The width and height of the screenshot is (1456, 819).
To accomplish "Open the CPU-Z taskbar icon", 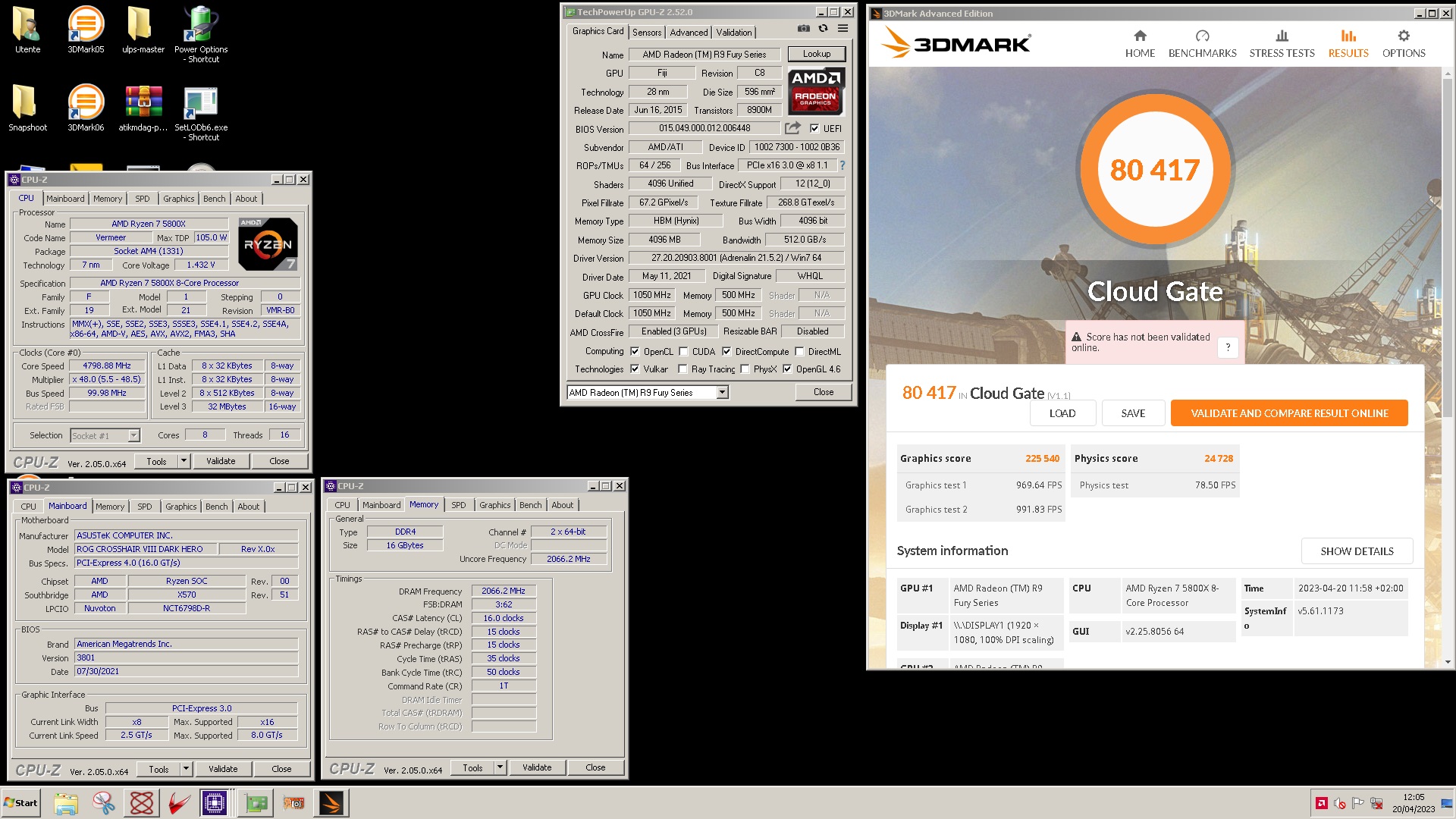I will tap(215, 803).
